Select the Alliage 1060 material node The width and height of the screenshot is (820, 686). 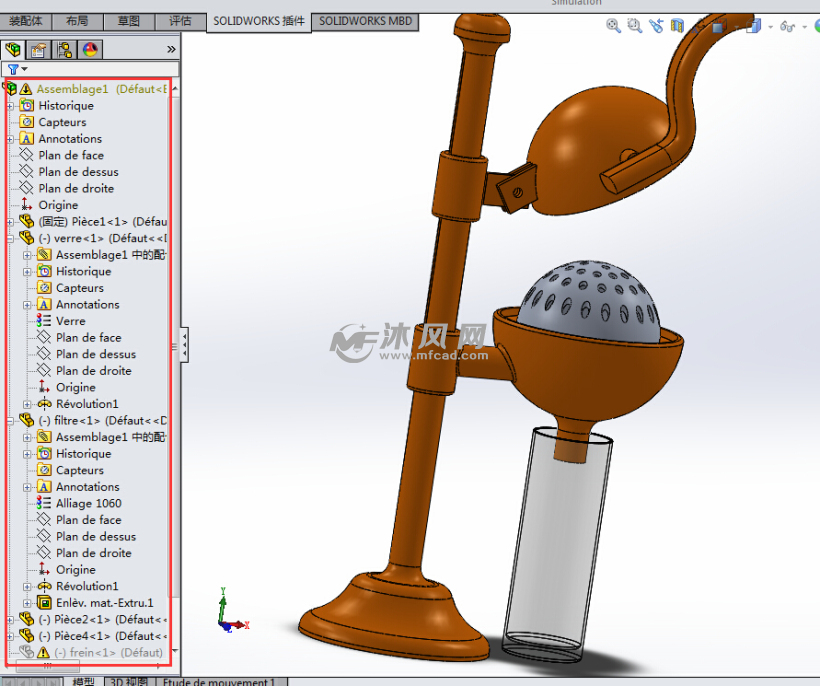pos(86,503)
